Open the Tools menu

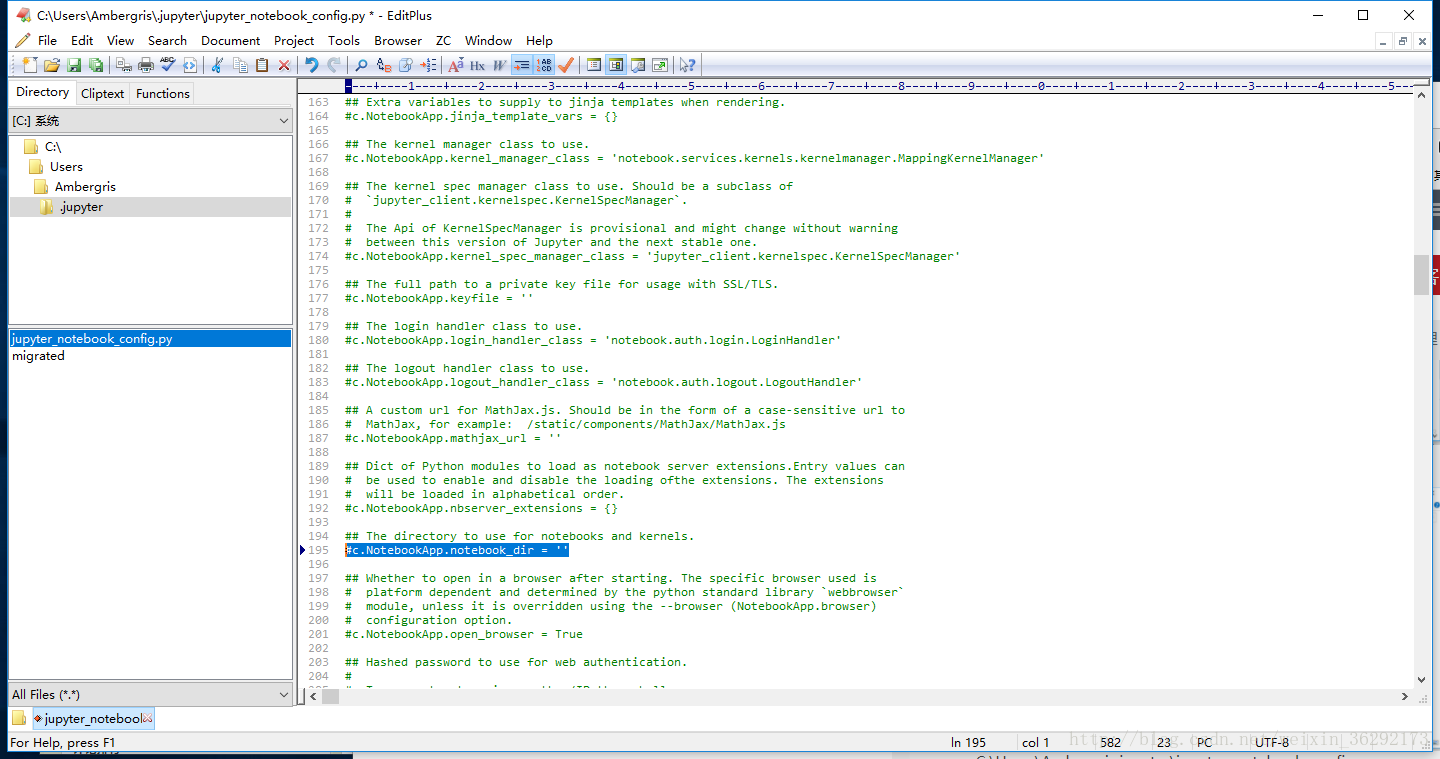tap(344, 40)
